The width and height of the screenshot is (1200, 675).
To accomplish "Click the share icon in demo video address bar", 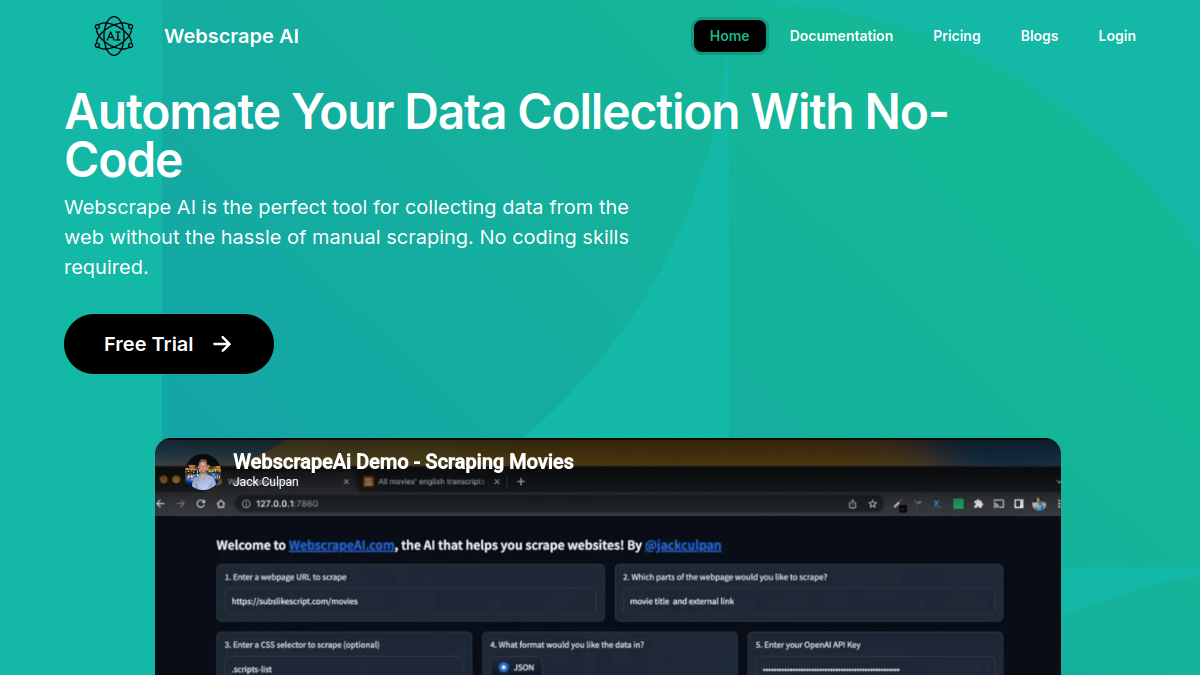I will pyautogui.click(x=852, y=504).
